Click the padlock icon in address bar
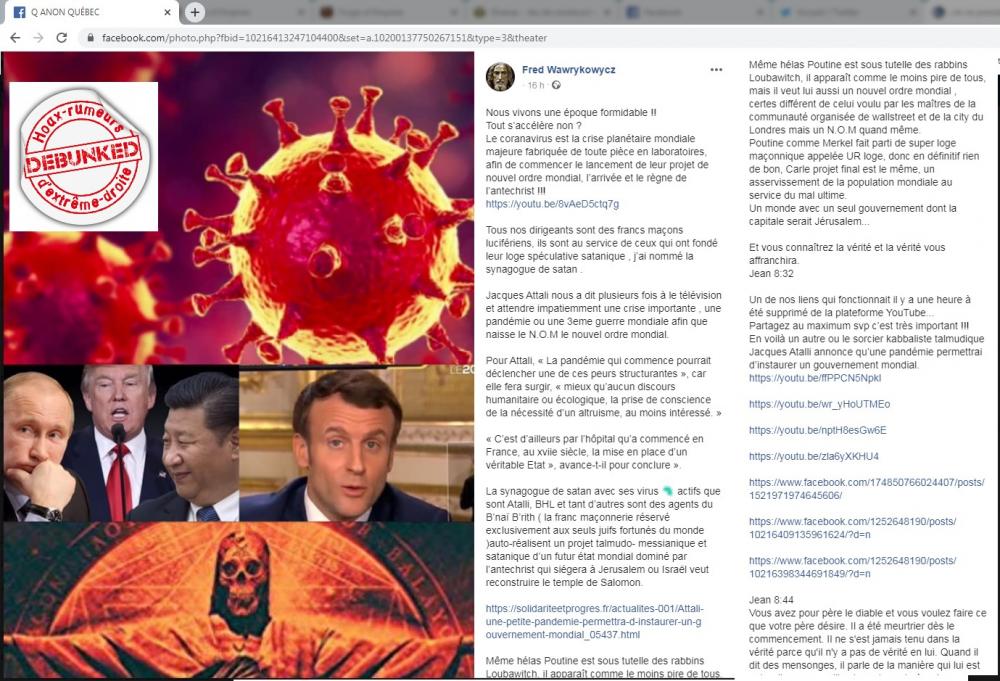 (x=91, y=38)
